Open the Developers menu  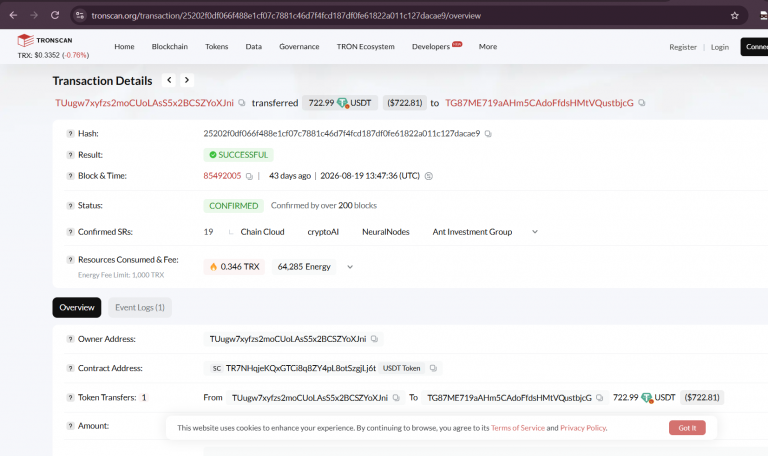click(x=431, y=47)
